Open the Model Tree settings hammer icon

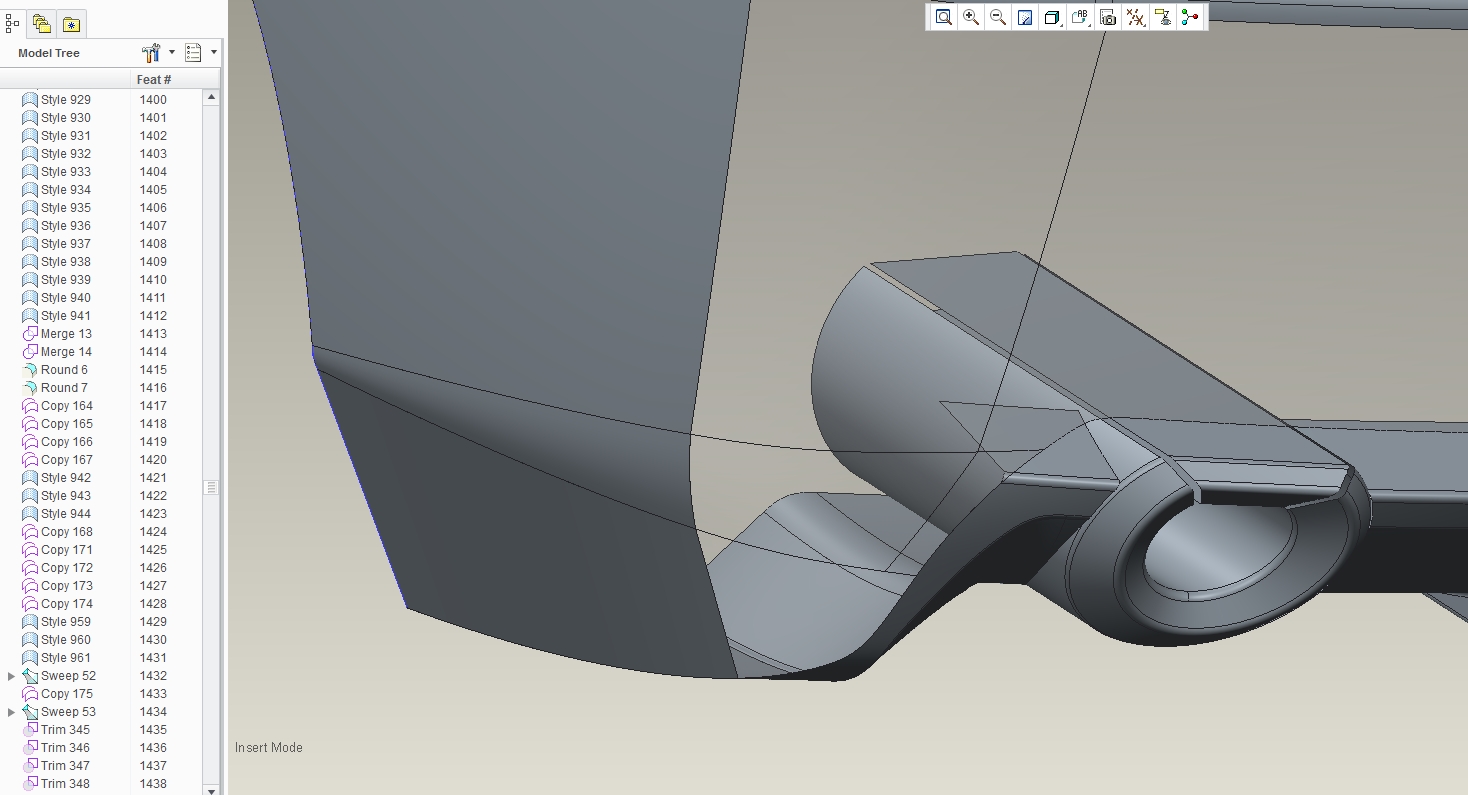pos(151,53)
